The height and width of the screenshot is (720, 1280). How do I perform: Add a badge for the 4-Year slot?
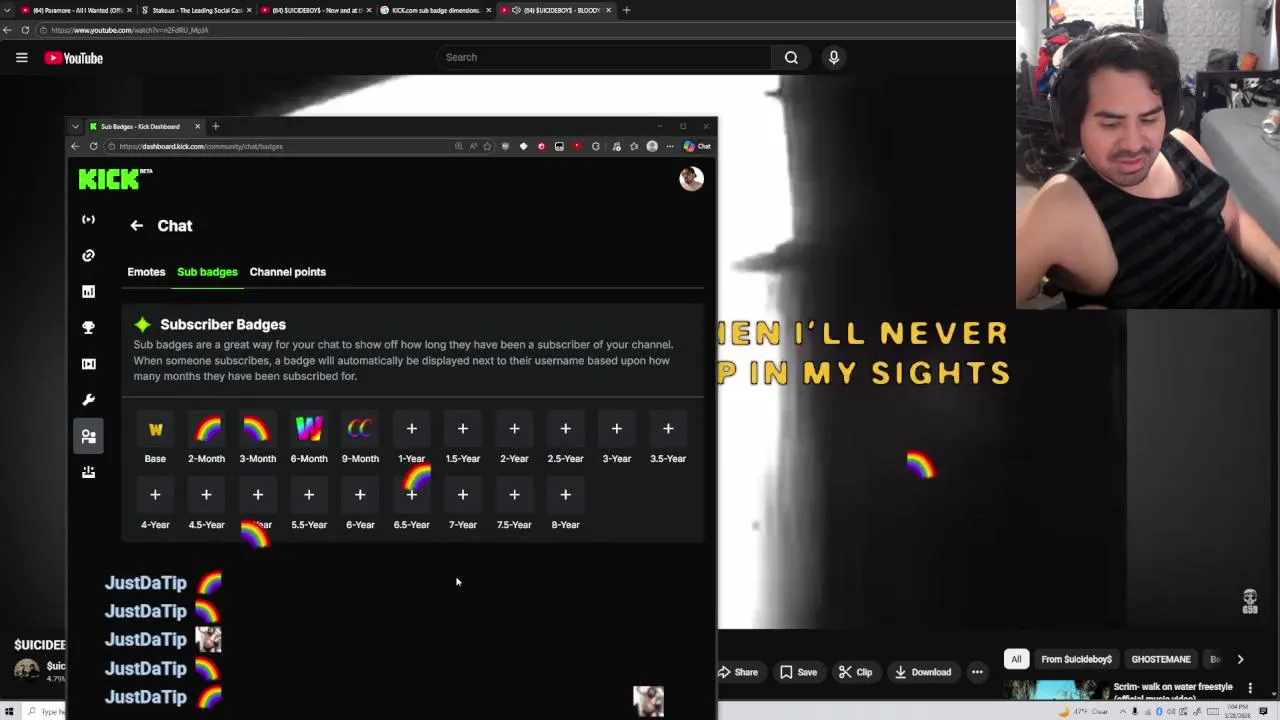coord(155,495)
